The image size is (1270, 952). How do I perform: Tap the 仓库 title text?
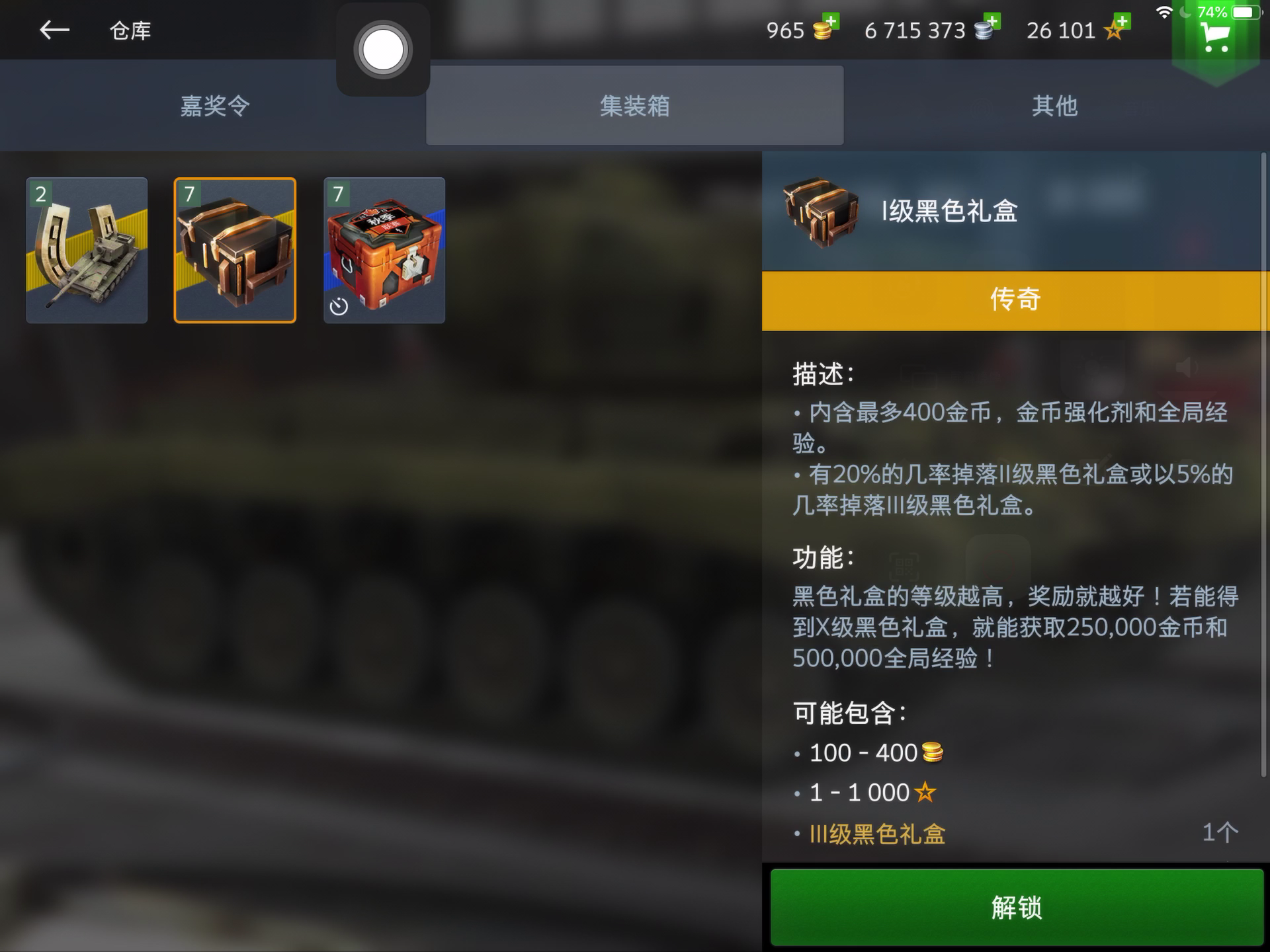click(x=130, y=30)
